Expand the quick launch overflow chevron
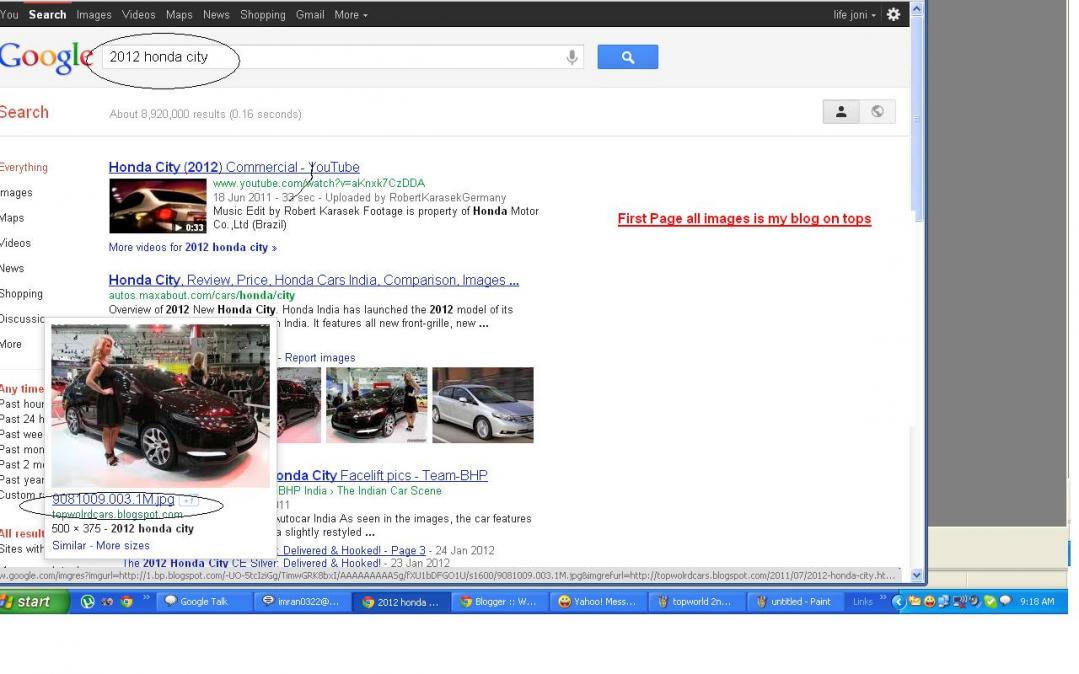This screenshot has width=1079, height=674. 146,598
